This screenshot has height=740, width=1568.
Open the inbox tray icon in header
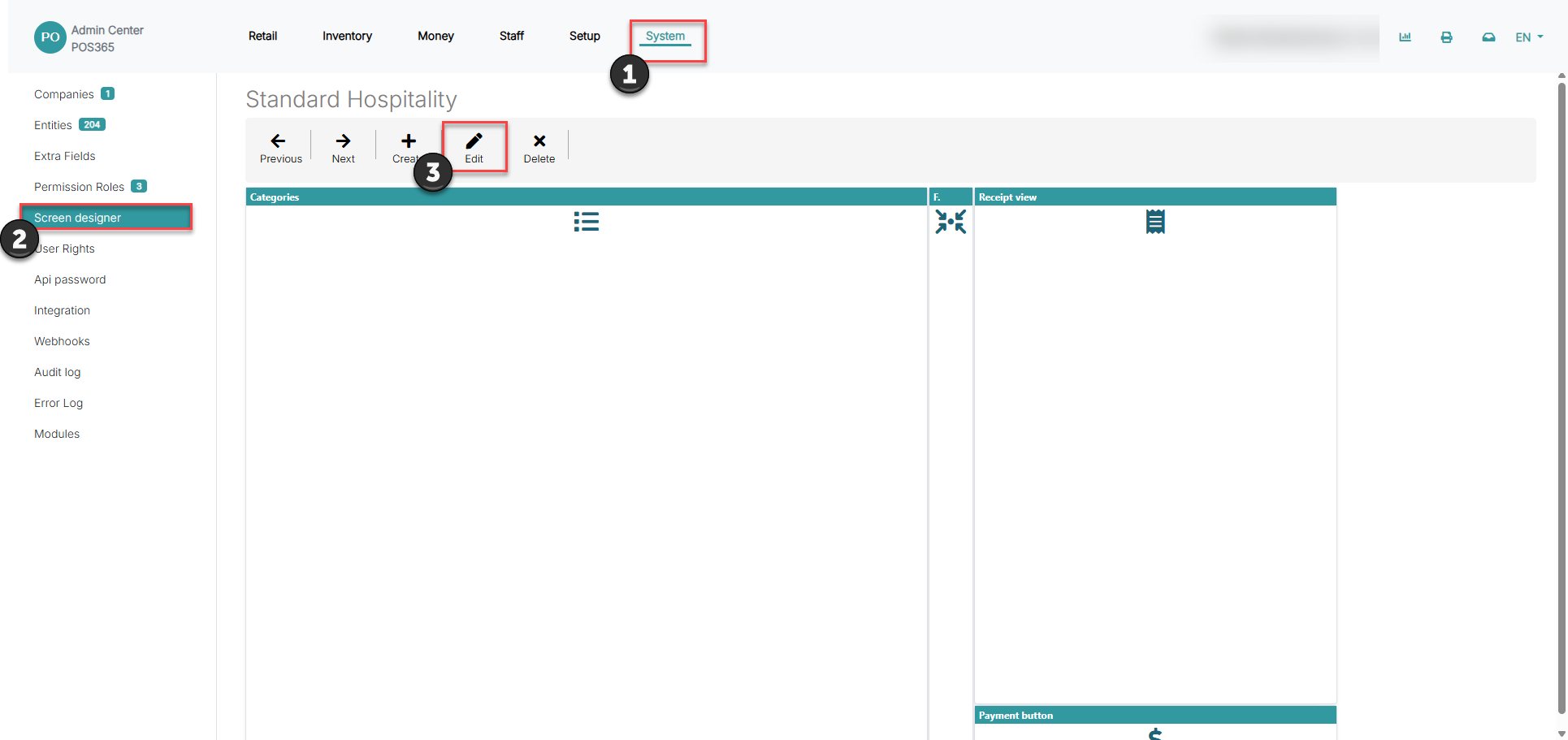(1488, 37)
